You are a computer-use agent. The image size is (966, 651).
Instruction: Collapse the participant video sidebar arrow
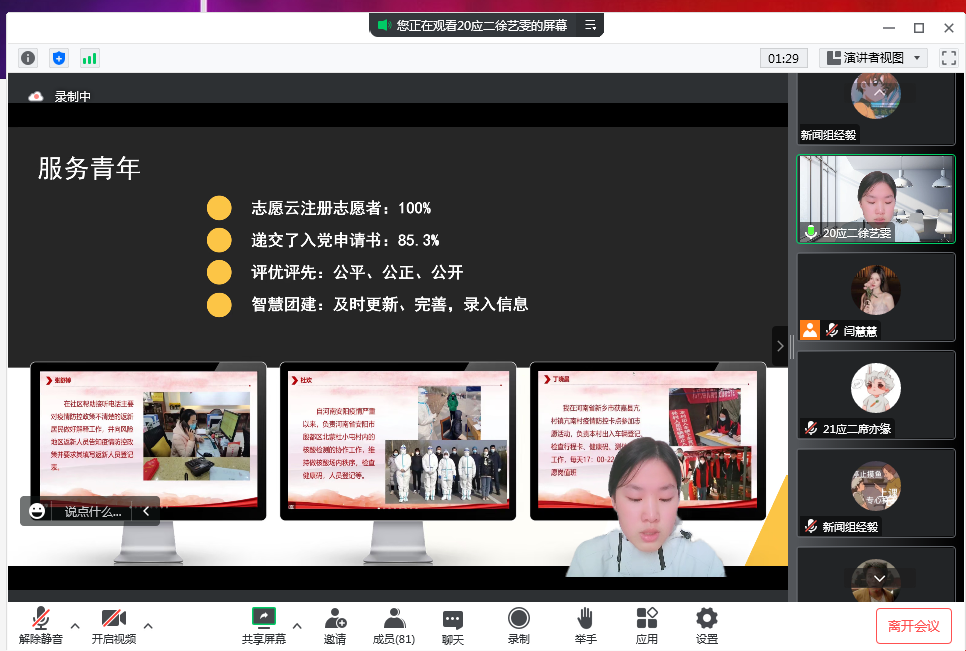click(780, 346)
